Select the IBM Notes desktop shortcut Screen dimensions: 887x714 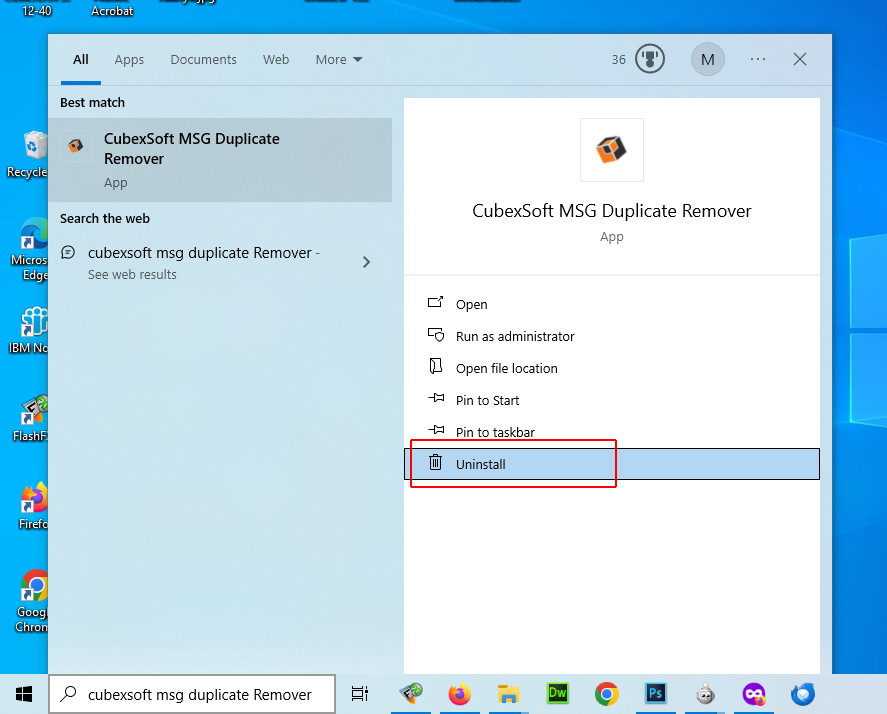[28, 330]
